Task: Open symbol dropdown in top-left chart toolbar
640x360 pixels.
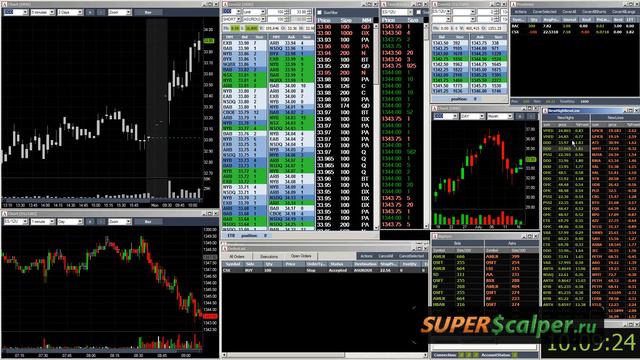Action: [x=16, y=12]
